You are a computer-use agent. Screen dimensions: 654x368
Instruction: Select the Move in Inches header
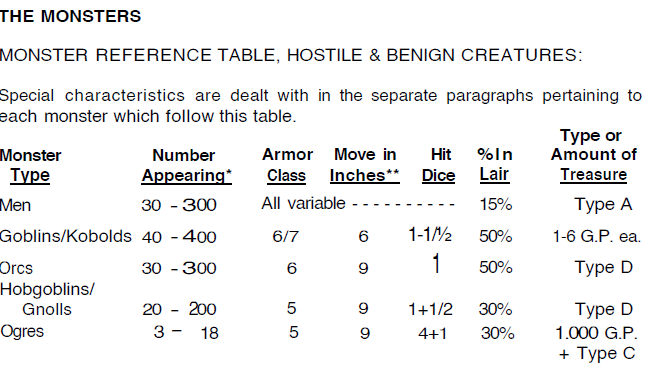tap(365, 165)
